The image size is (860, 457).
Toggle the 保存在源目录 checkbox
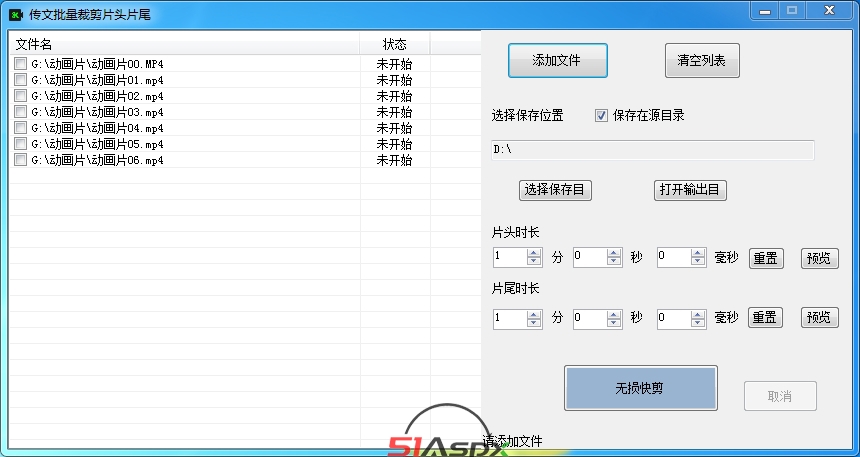pyautogui.click(x=601, y=116)
